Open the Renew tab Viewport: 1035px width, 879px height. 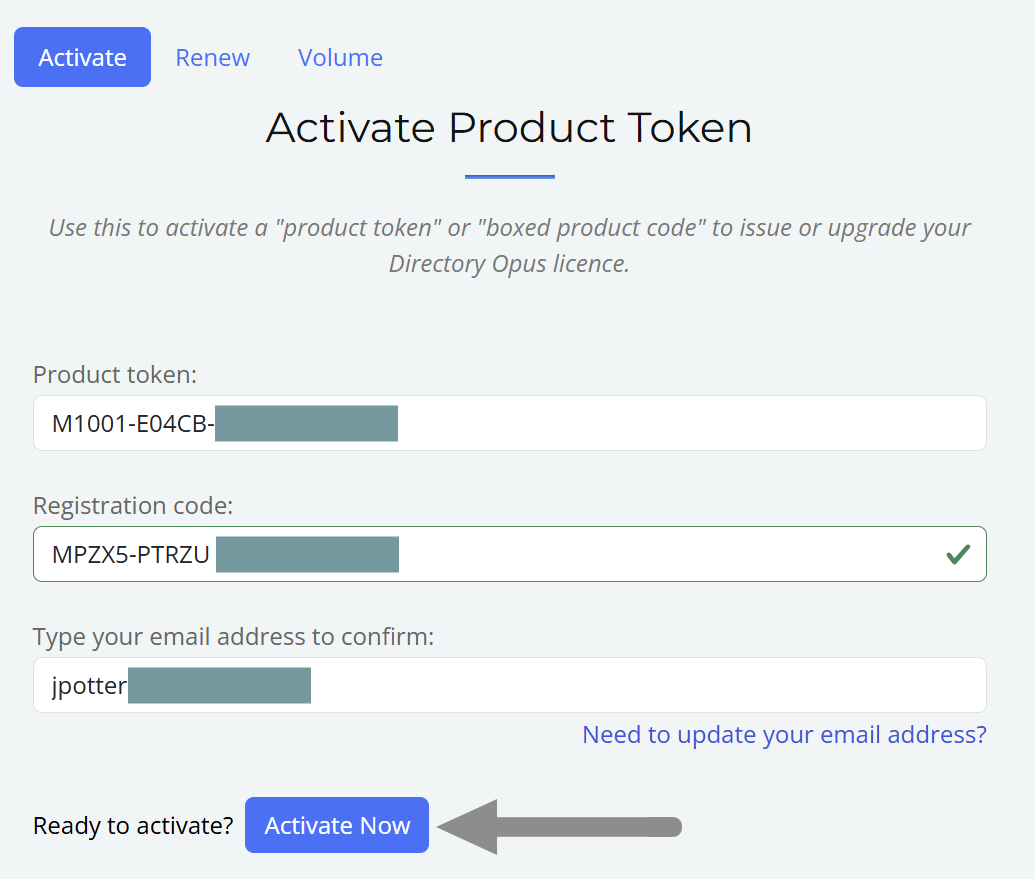click(x=212, y=57)
